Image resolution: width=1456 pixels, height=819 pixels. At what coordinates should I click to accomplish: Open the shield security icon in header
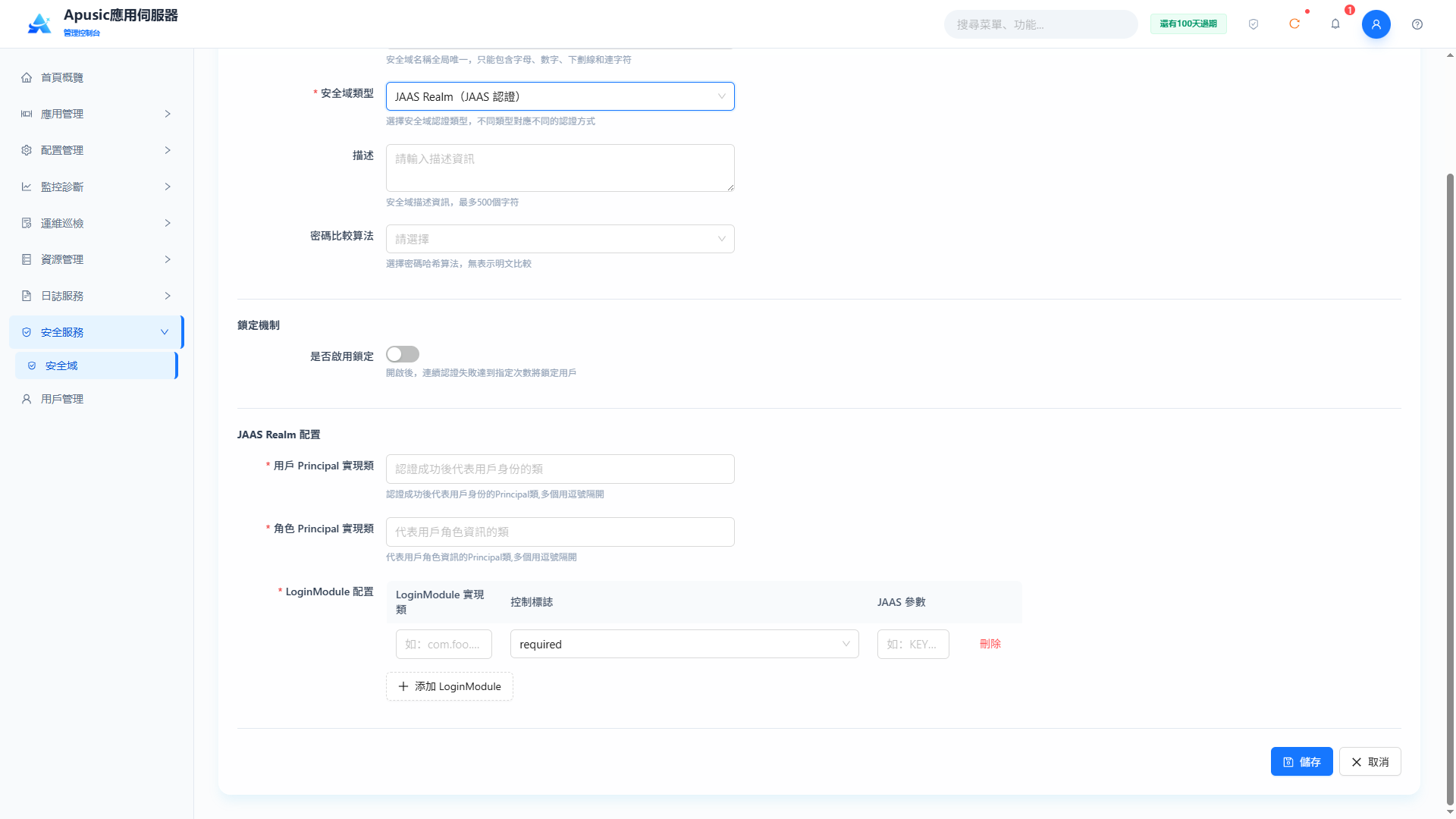coord(1254,24)
